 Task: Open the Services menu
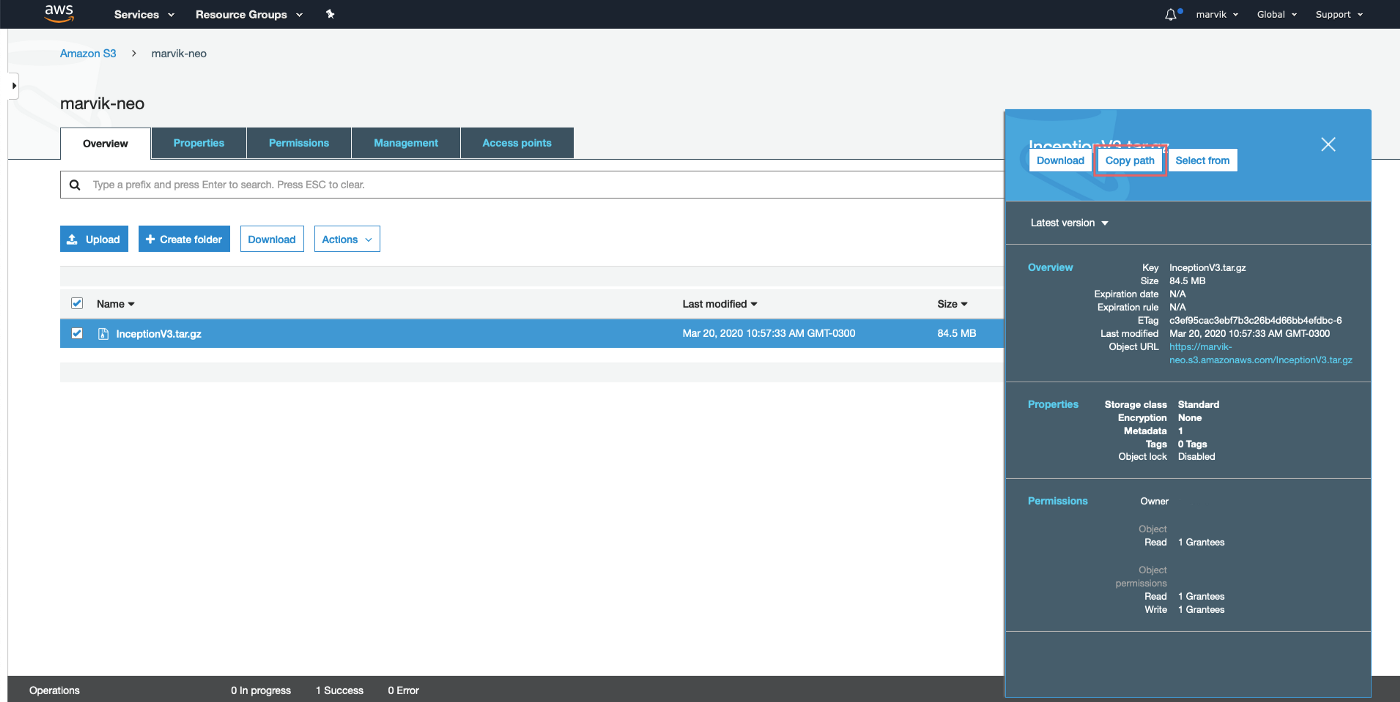[144, 14]
